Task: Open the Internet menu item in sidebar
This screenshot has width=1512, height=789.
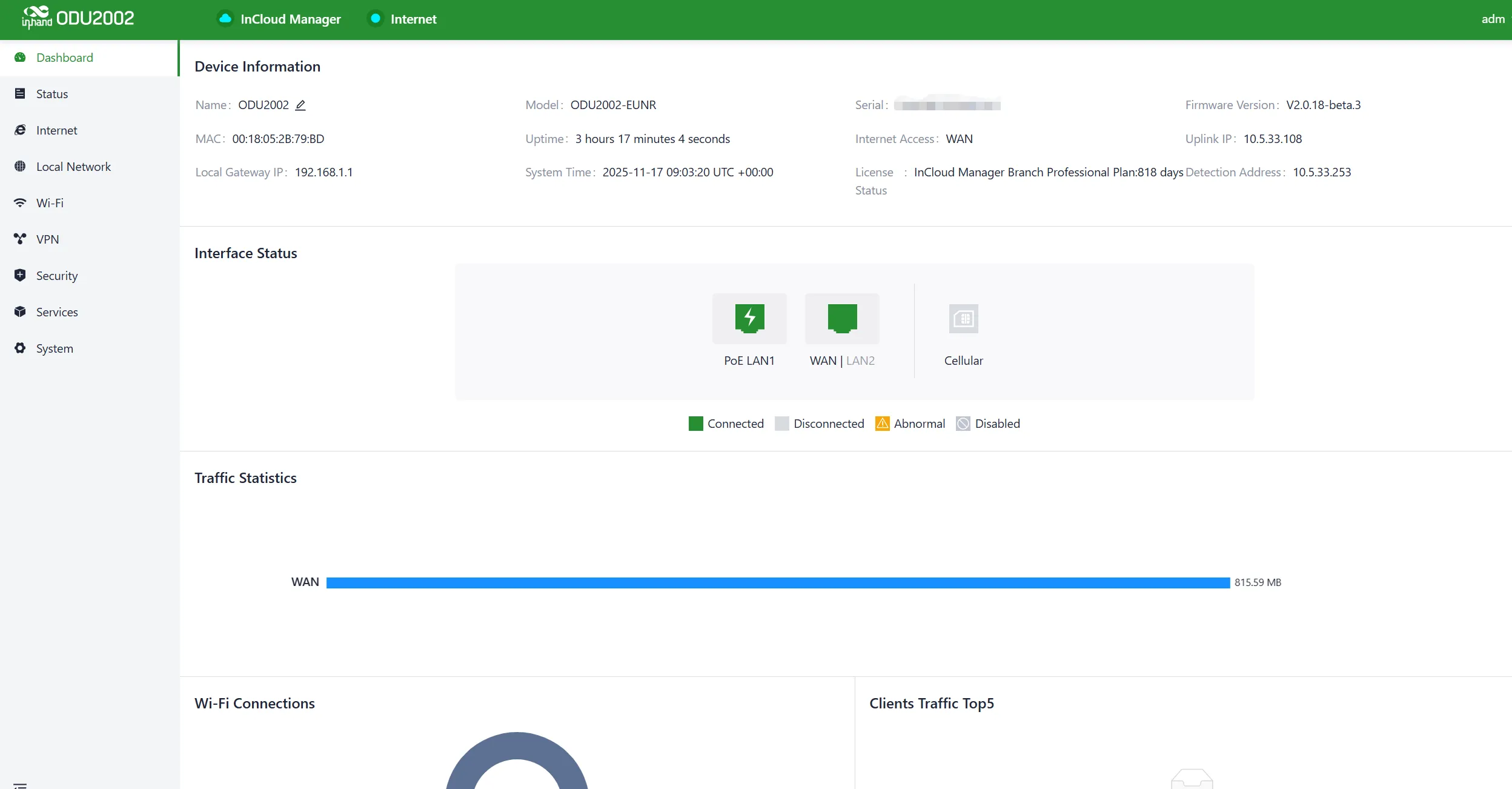Action: tap(89, 130)
